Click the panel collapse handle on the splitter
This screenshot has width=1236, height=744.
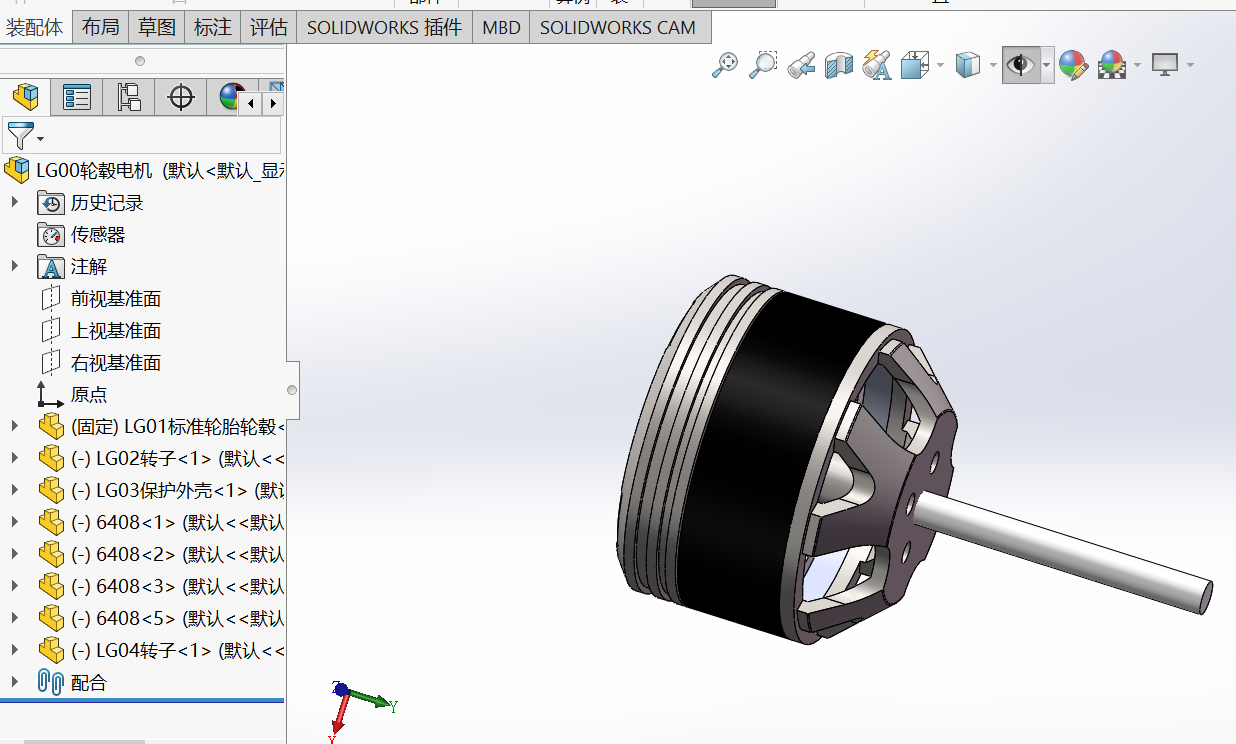292,390
